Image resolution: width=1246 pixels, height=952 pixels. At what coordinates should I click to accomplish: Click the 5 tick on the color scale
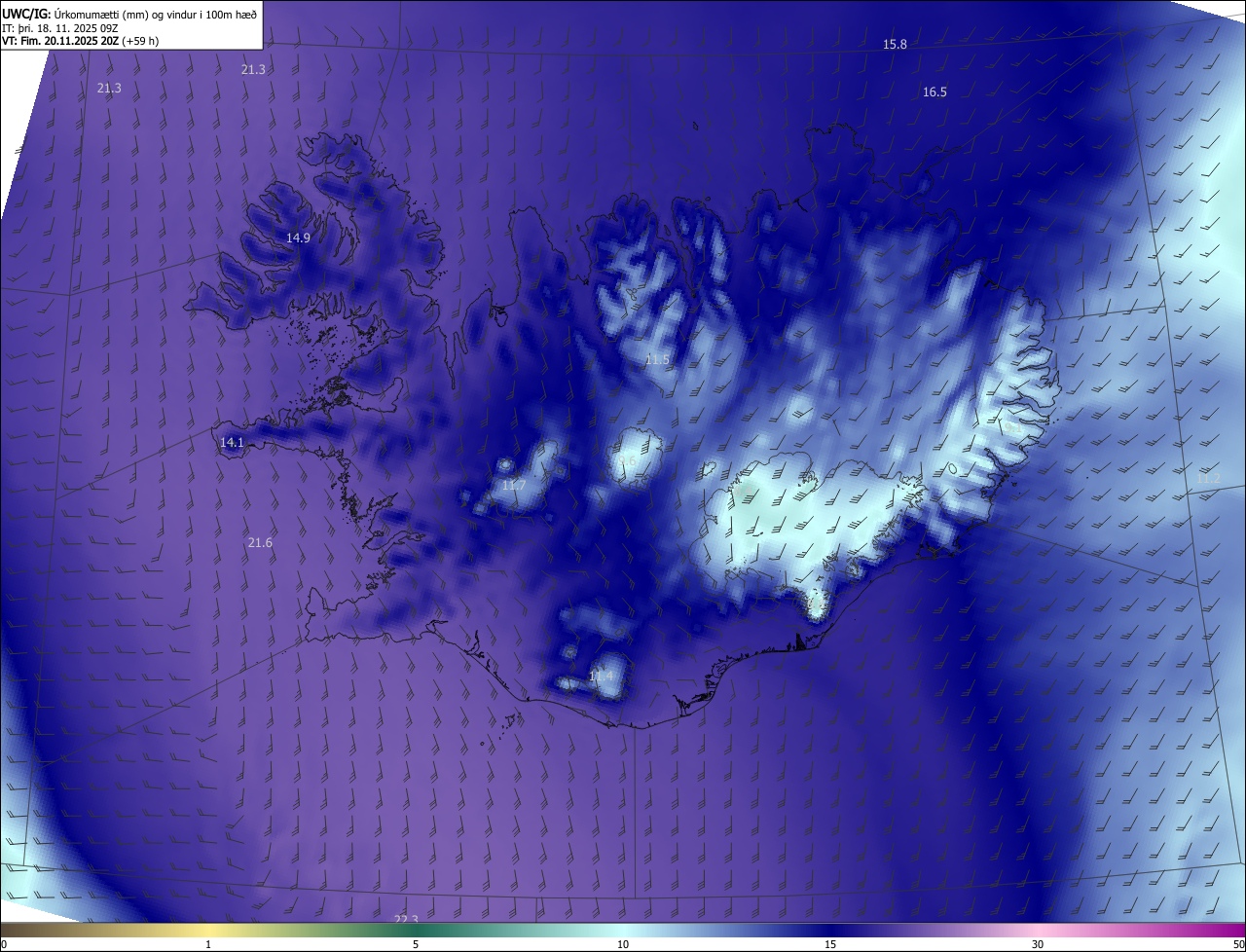coord(416,944)
